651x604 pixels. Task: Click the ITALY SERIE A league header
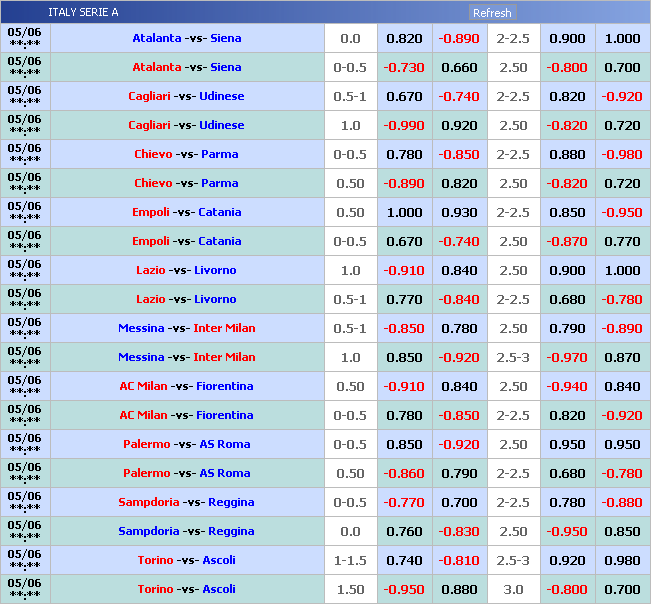point(83,13)
